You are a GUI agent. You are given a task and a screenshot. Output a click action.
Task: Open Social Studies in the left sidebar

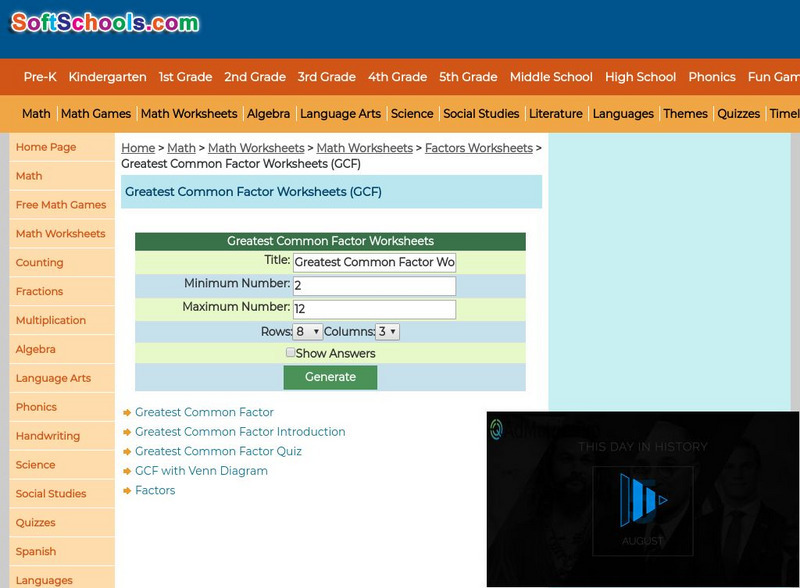pos(62,494)
